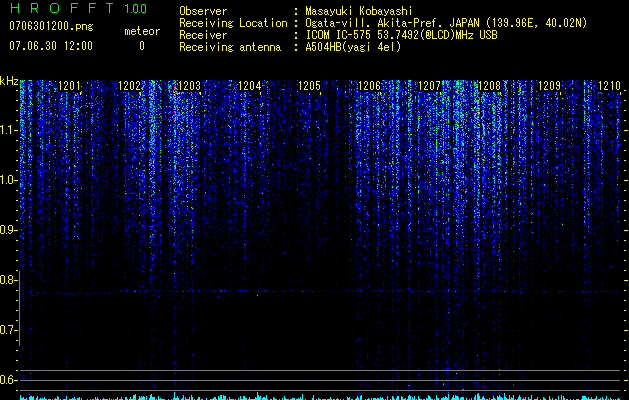This screenshot has height=400, width=629.
Task: Click the 1202 time marker
Action: (130, 85)
